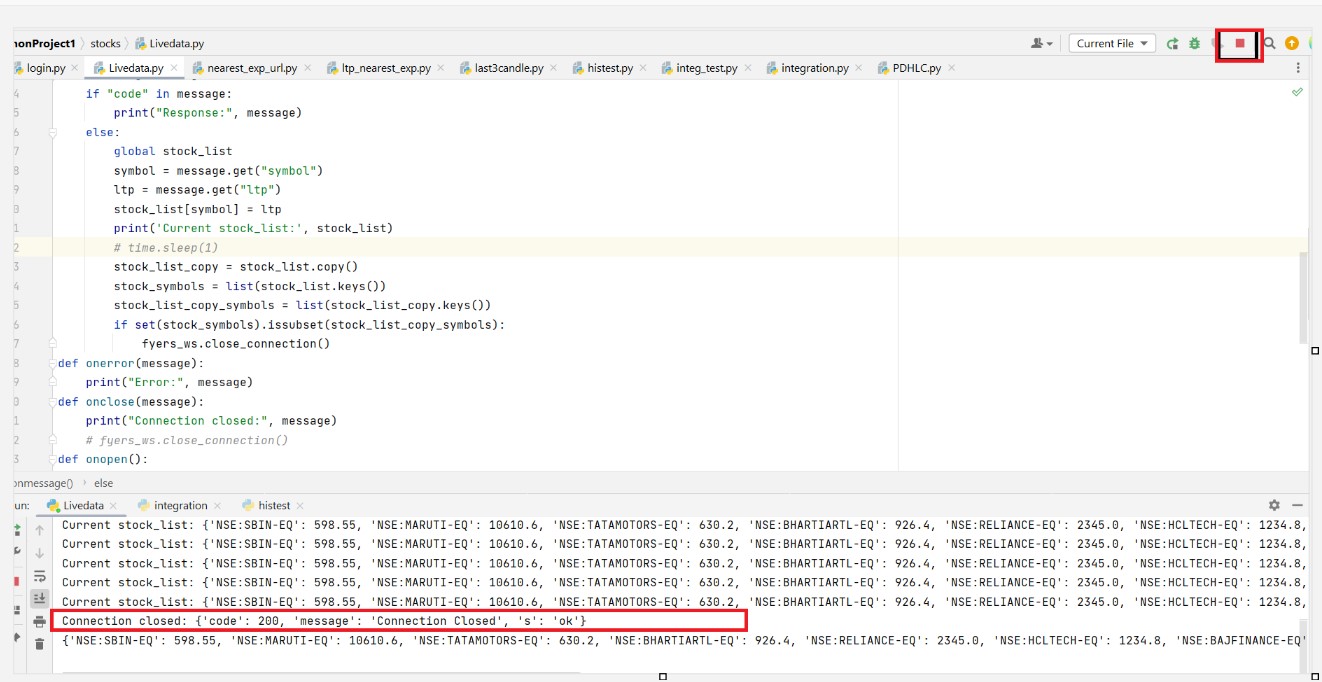
Task: Toggle scroll to end in console
Action: tap(40, 598)
